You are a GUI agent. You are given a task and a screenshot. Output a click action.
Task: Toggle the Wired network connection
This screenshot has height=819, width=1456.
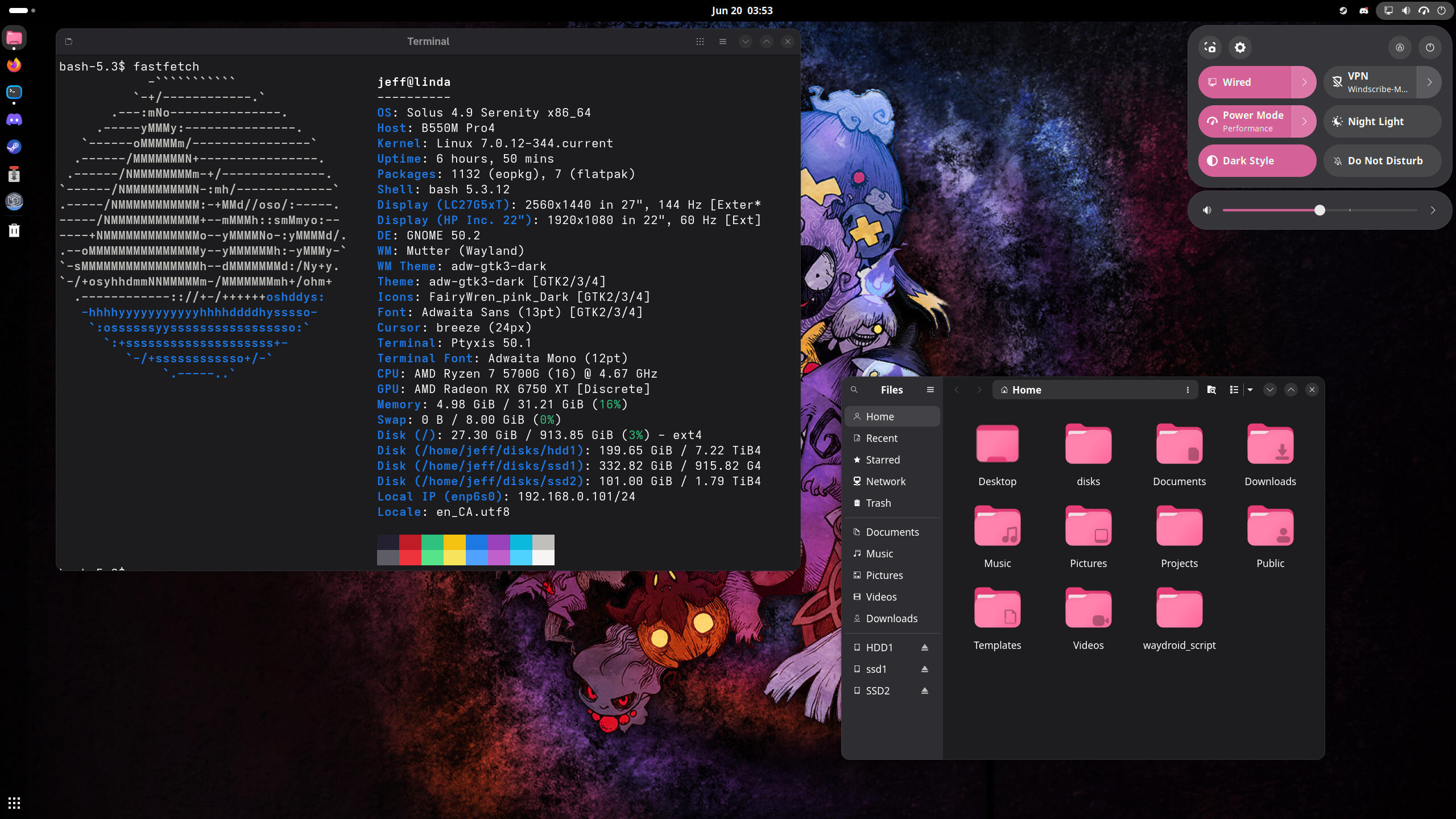(x=1245, y=82)
